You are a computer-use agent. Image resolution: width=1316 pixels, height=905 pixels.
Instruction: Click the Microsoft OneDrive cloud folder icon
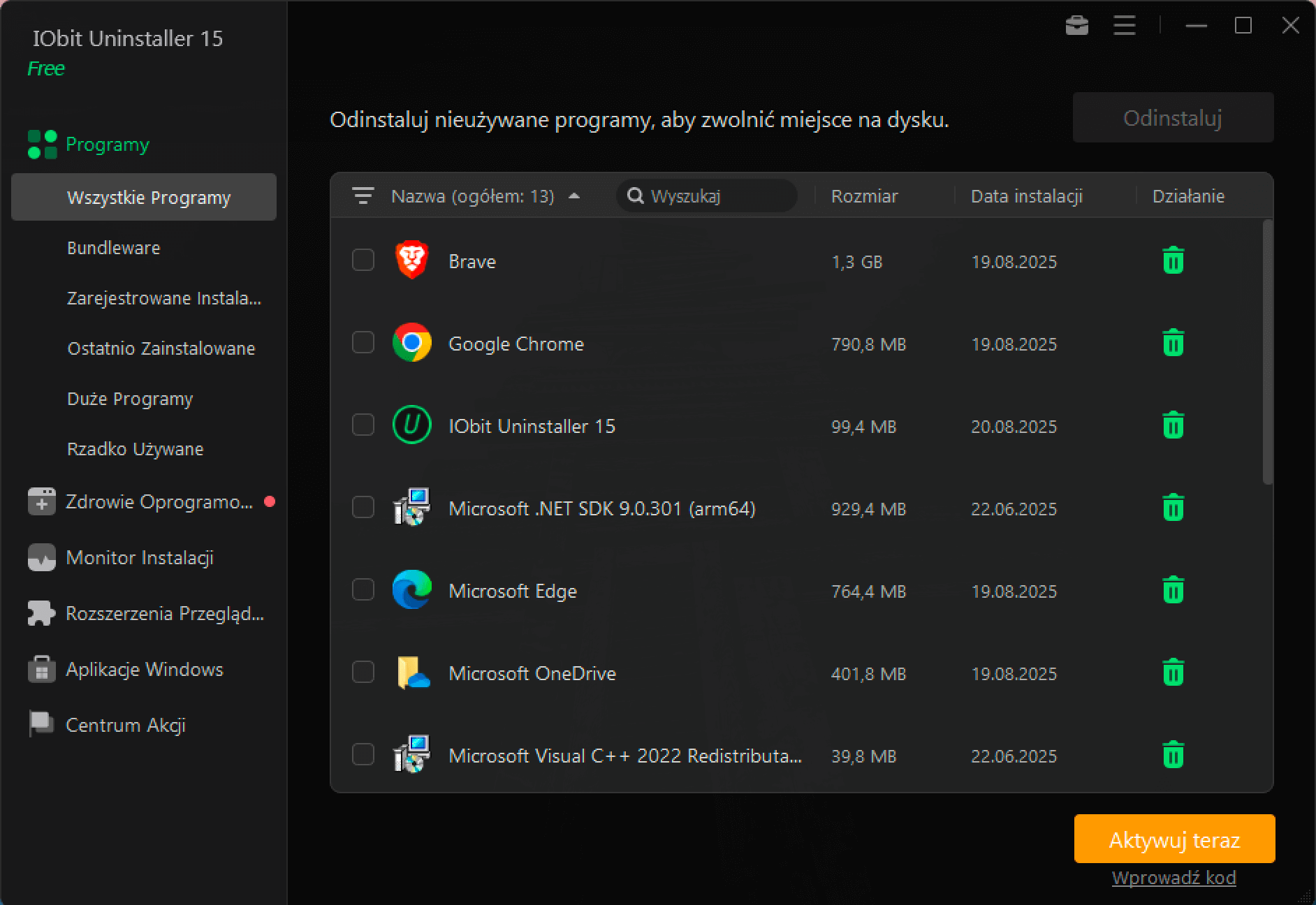tap(412, 672)
